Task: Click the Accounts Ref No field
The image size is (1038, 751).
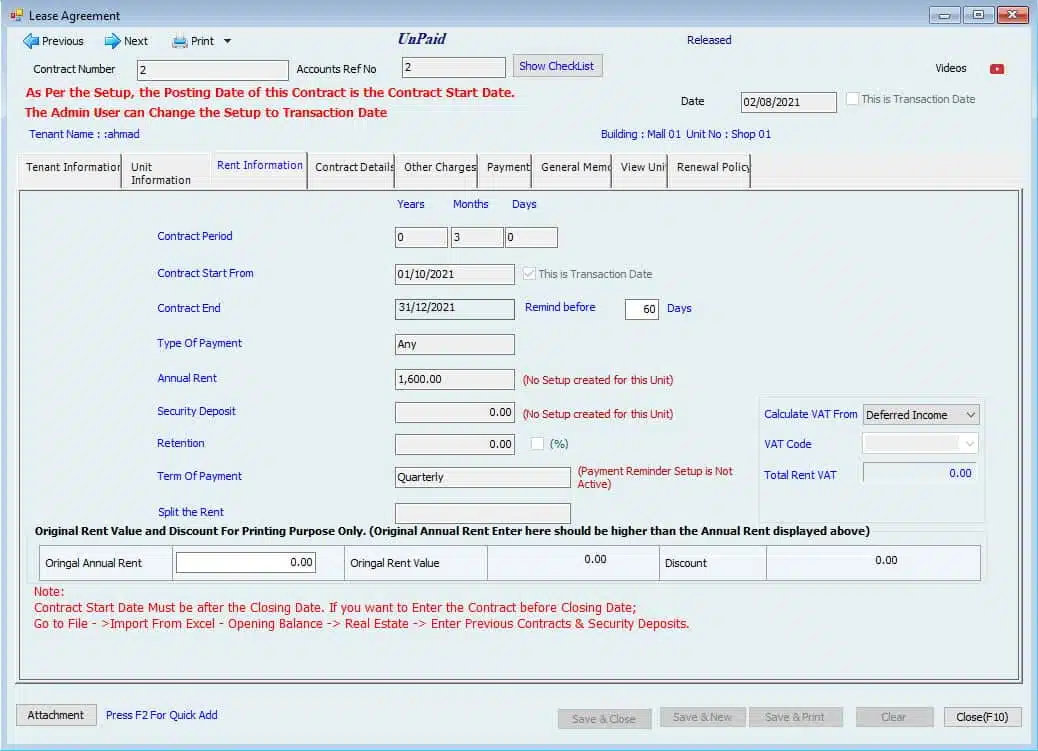Action: [453, 67]
